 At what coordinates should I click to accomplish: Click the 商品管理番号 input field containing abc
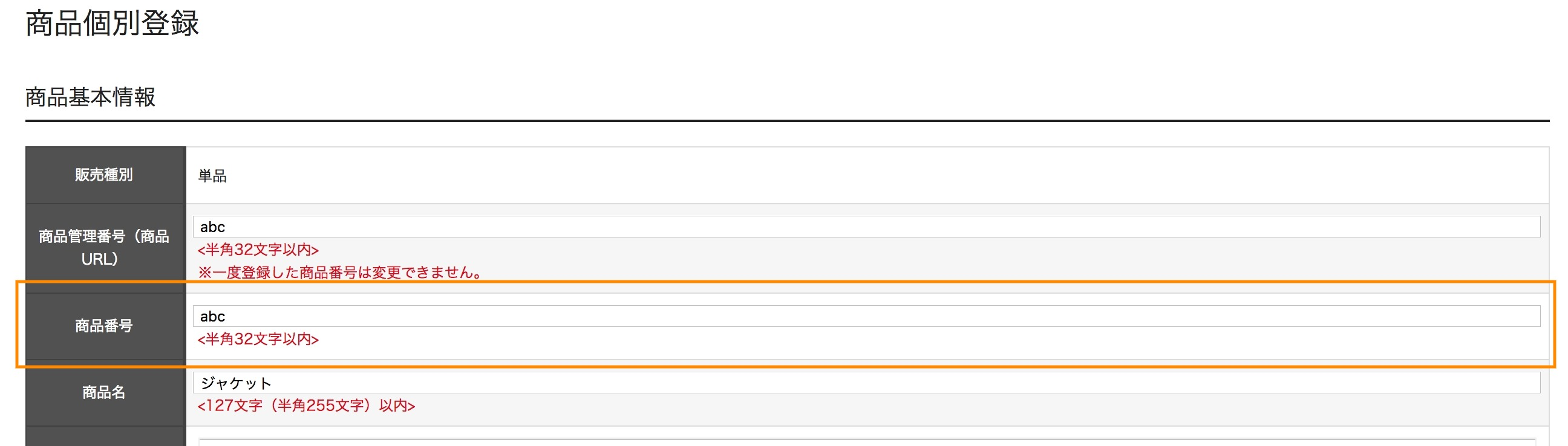click(866, 227)
